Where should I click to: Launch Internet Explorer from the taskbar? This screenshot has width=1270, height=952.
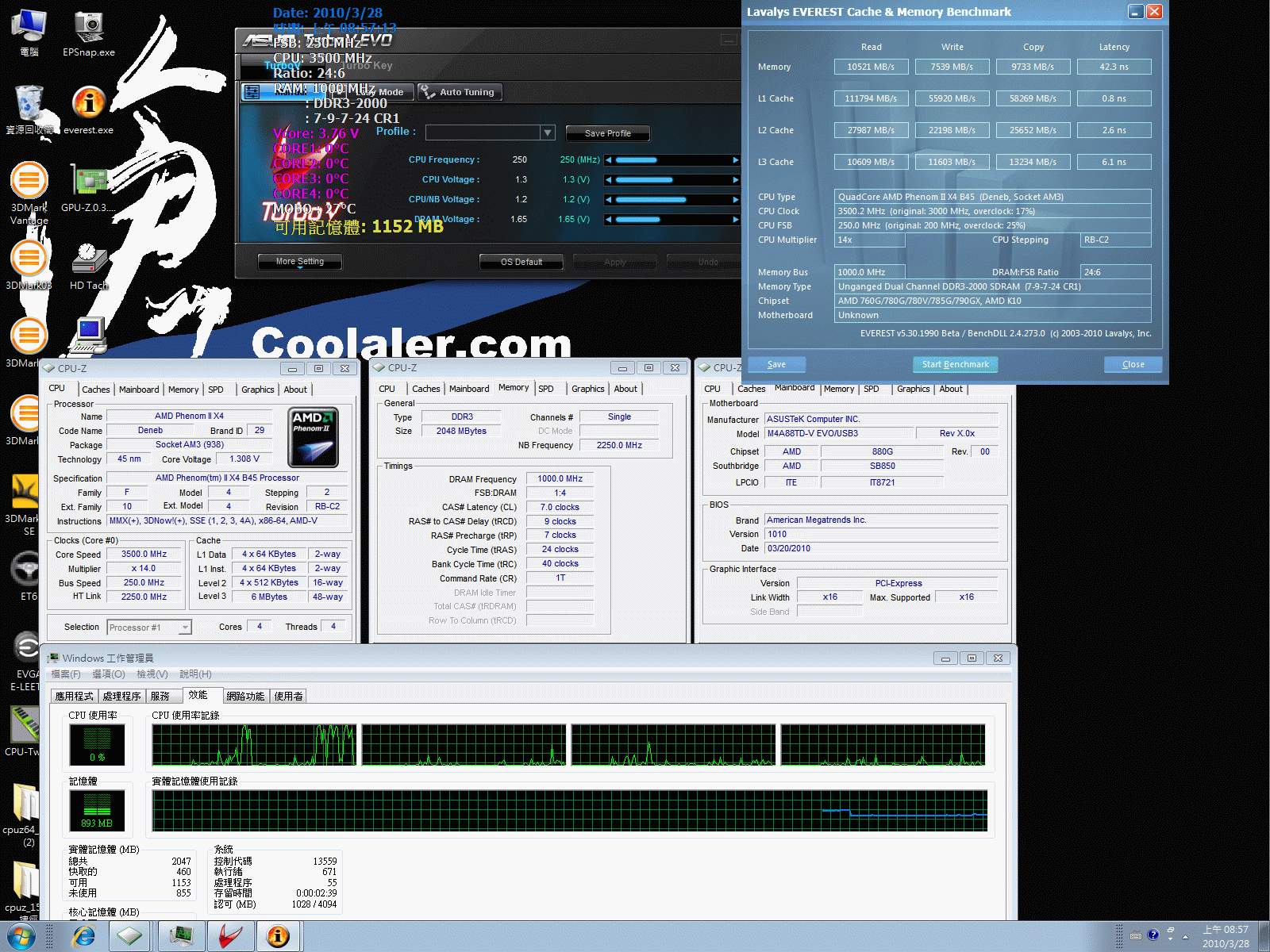click(83, 936)
